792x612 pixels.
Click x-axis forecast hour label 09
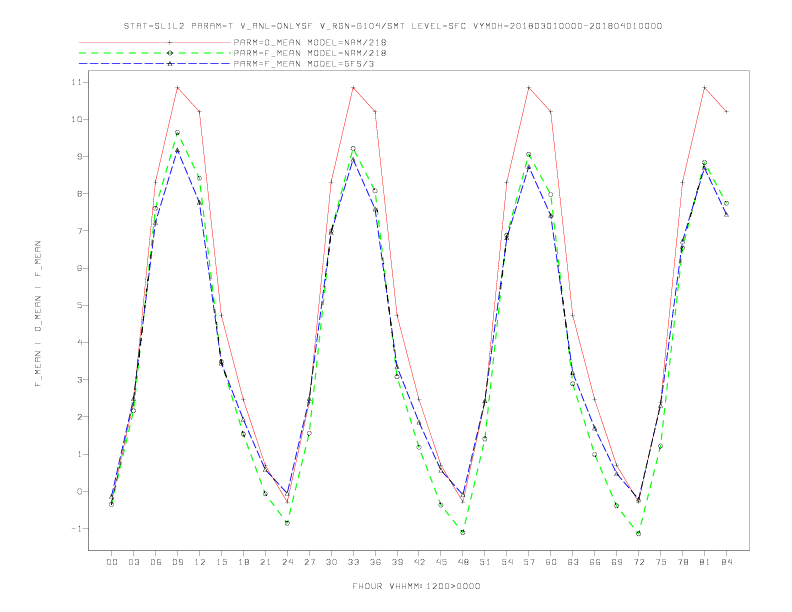tap(177, 562)
